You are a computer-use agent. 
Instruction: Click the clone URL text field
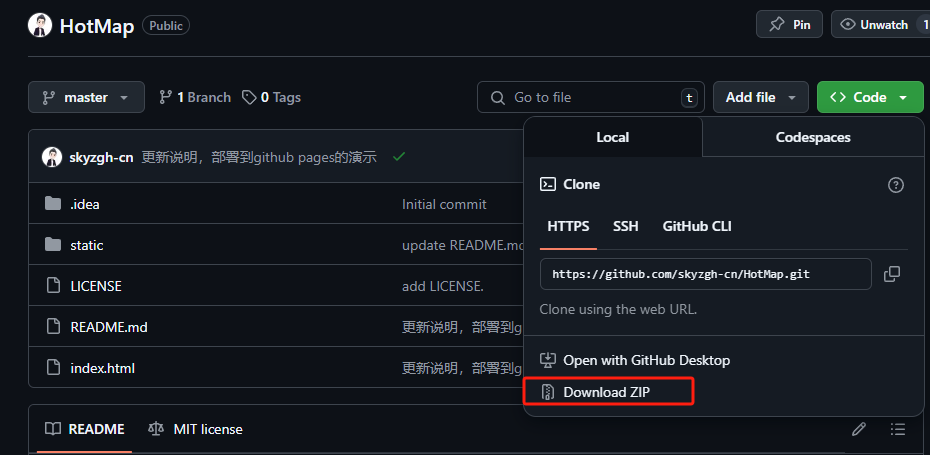click(x=706, y=274)
